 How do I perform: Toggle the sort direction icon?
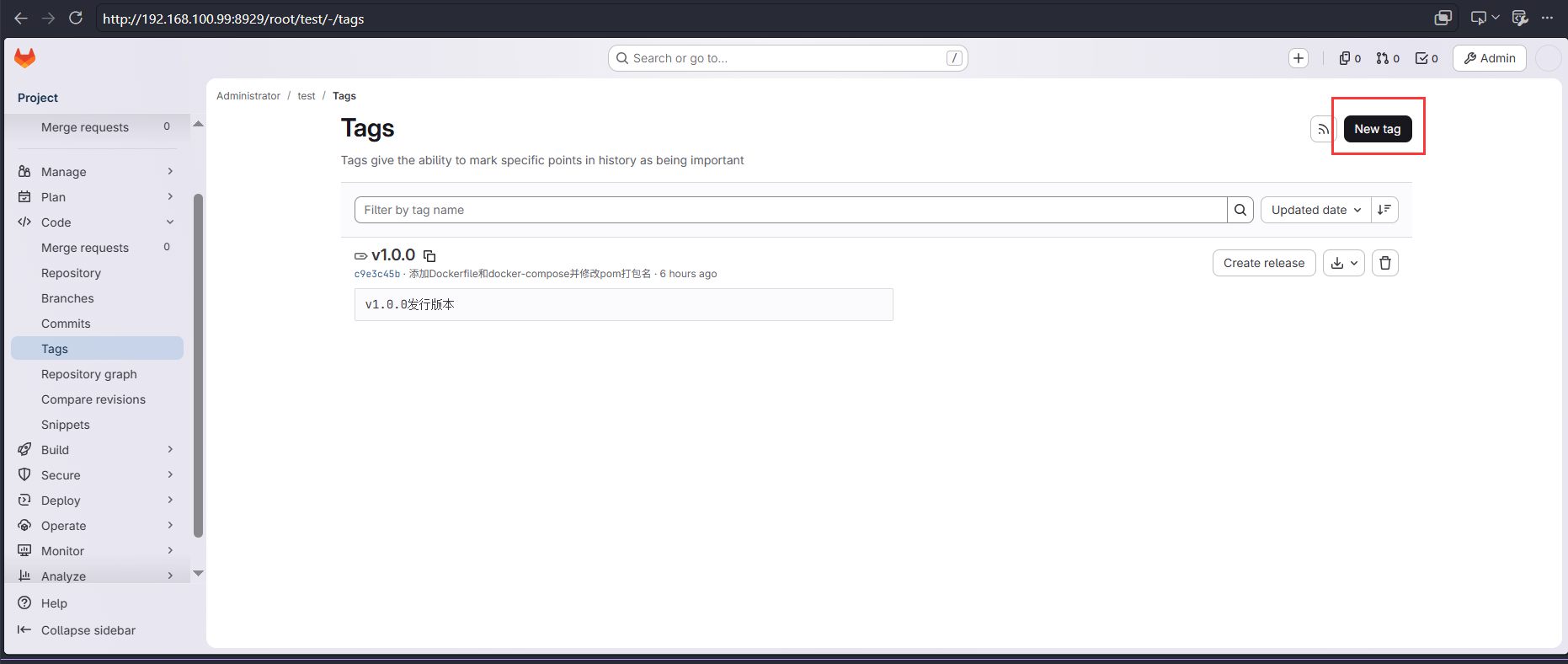(1384, 210)
